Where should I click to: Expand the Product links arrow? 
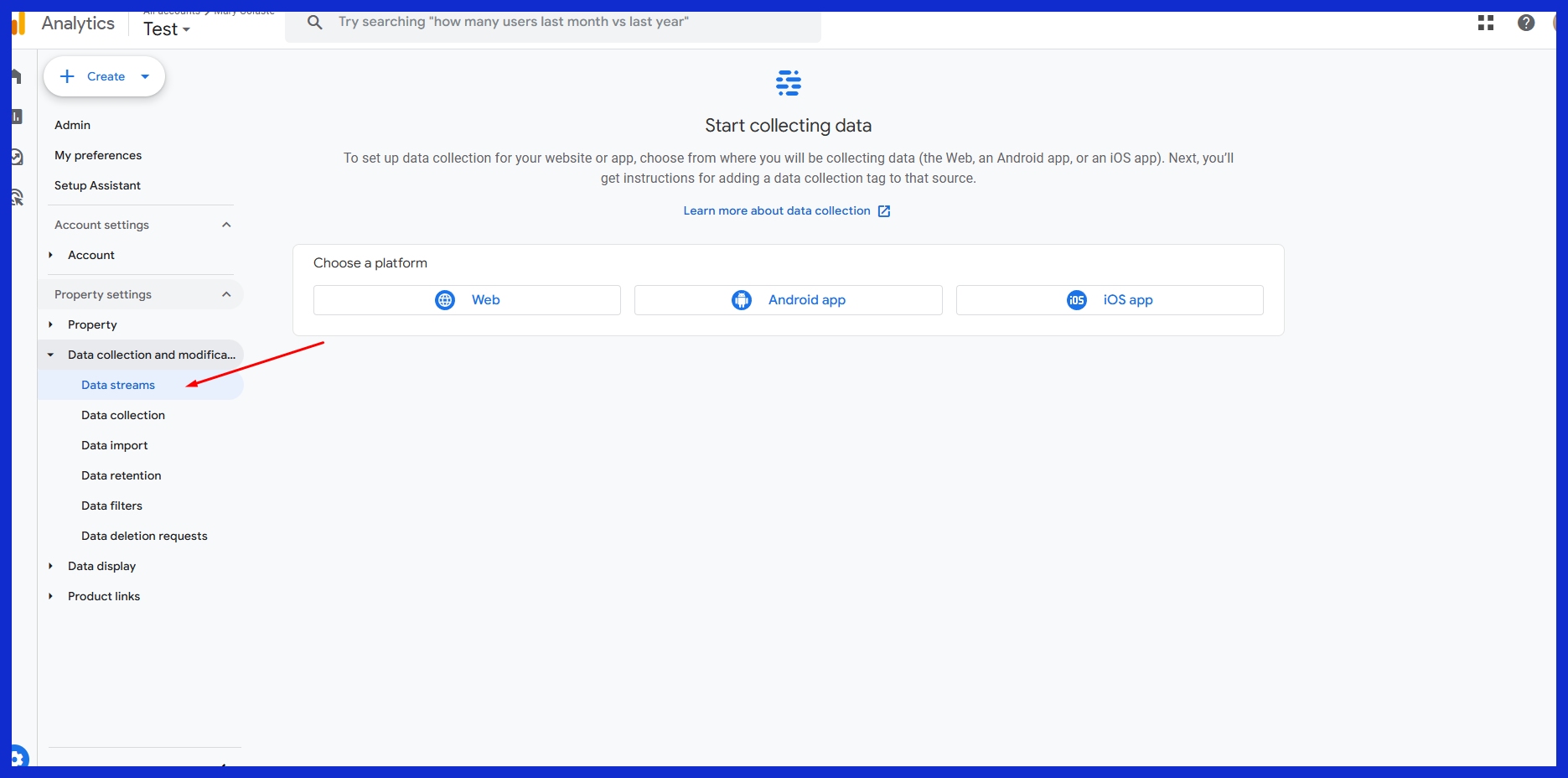[50, 596]
